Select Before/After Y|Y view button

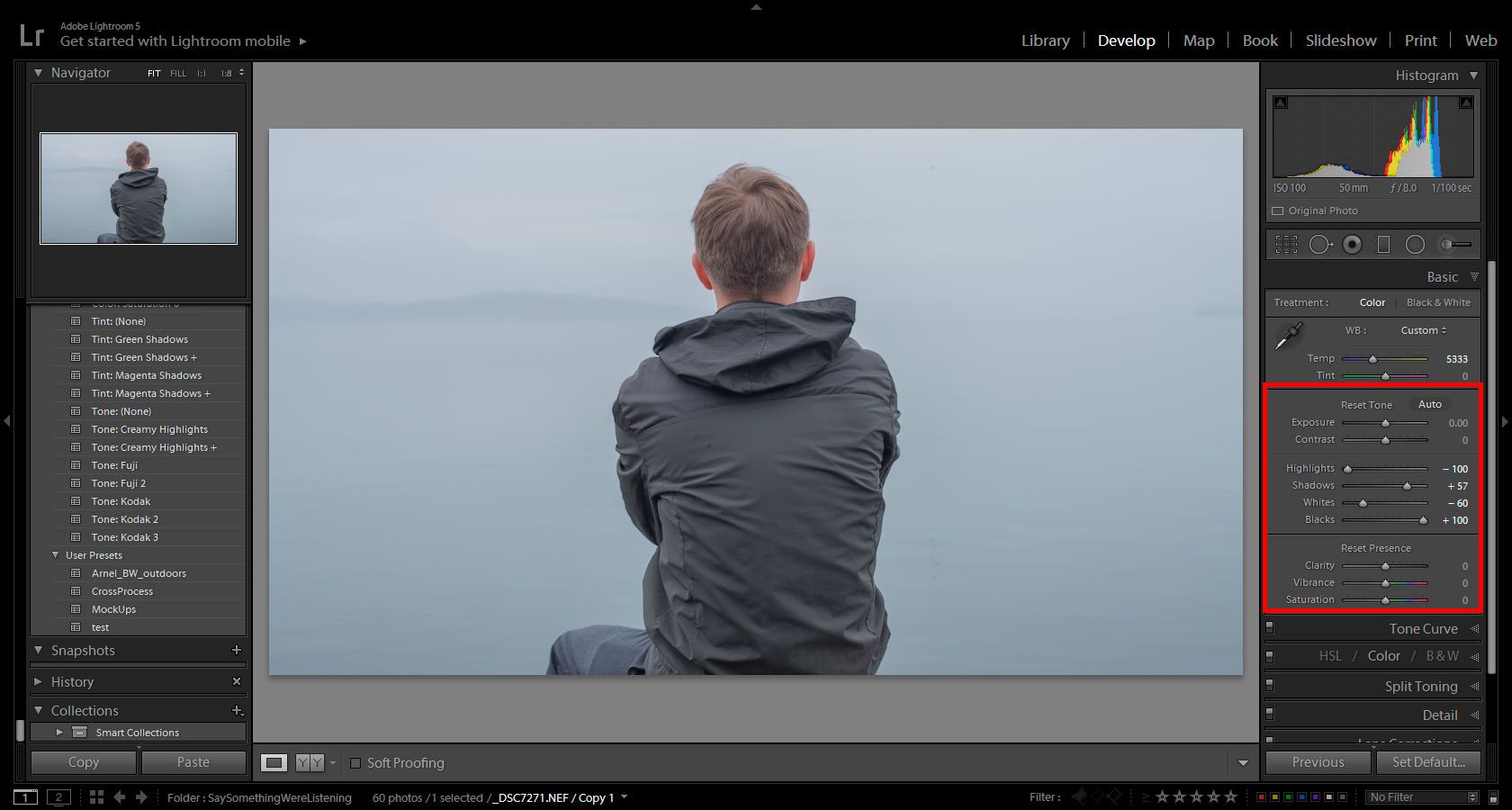click(x=310, y=763)
